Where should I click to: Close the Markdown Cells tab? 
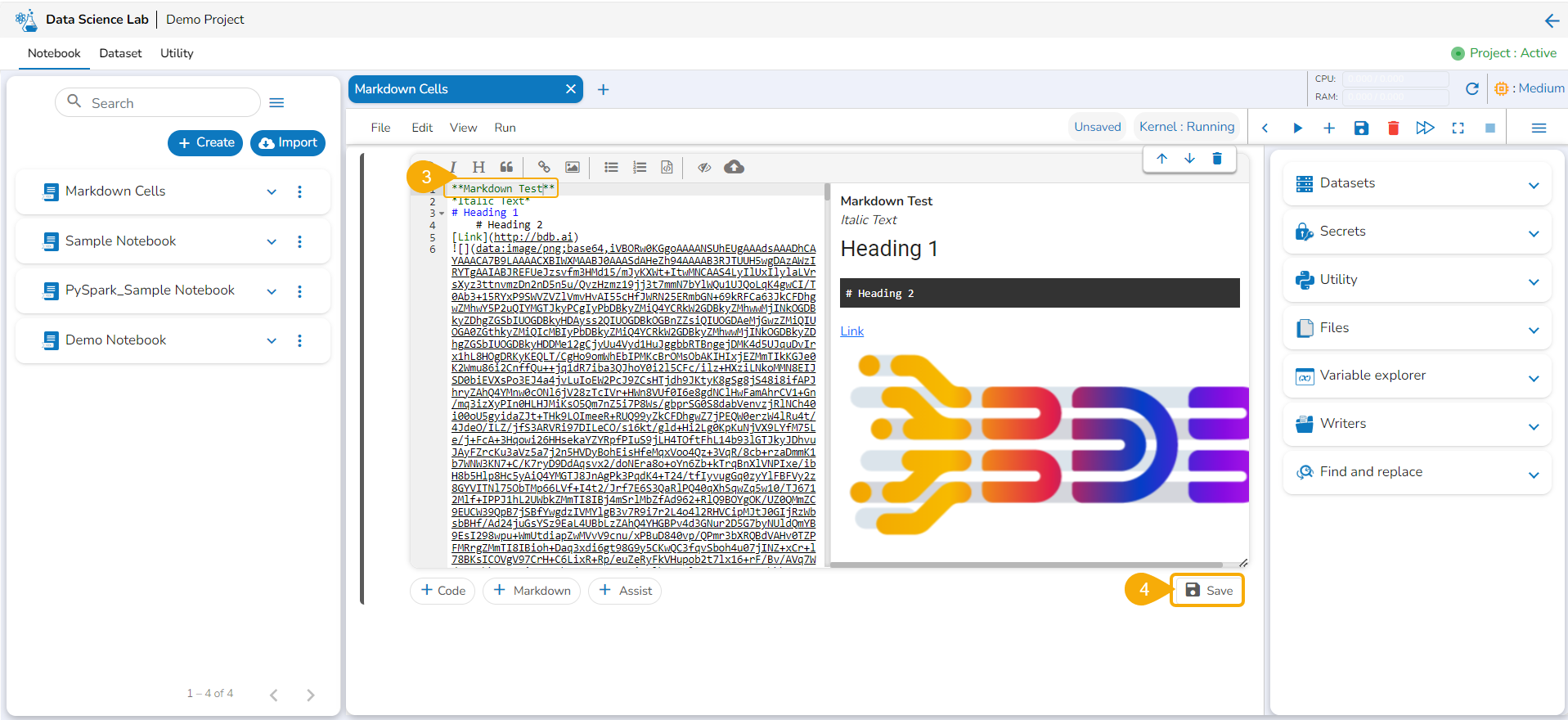click(x=571, y=89)
